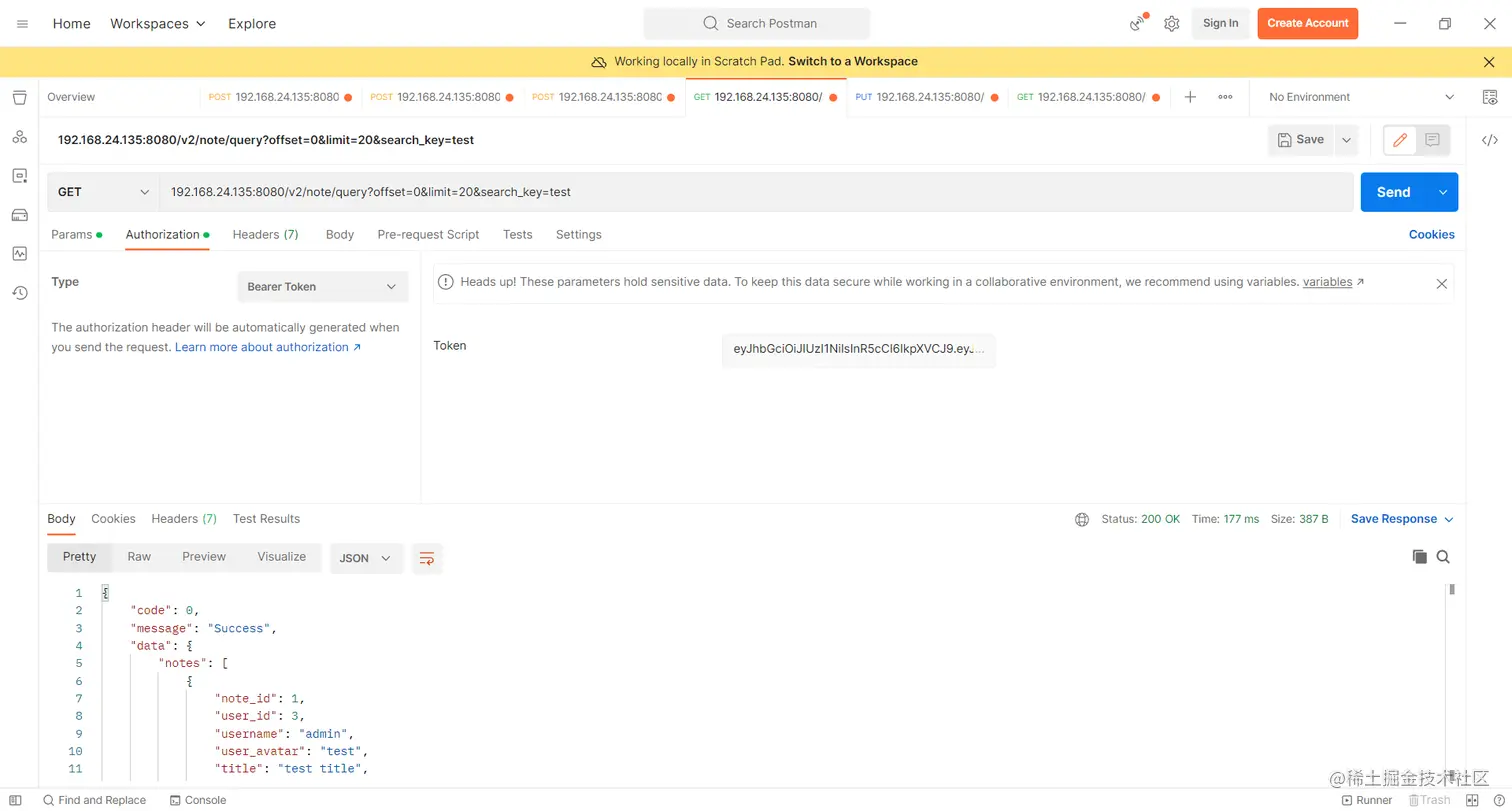Image resolution: width=1512 pixels, height=811 pixels.
Task: Switch to the Params tab
Action: [x=76, y=234]
